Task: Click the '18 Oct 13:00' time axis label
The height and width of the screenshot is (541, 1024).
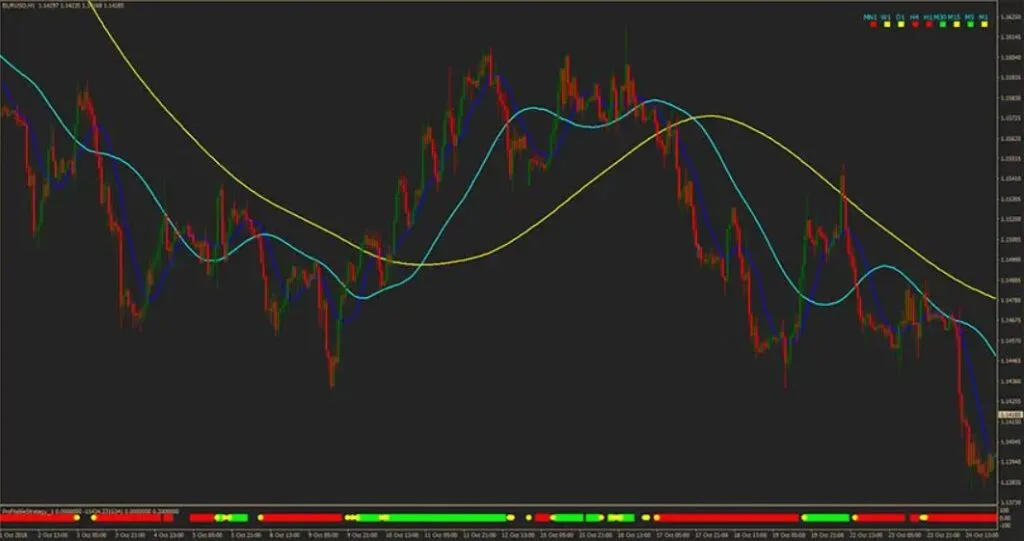Action: pos(748,535)
